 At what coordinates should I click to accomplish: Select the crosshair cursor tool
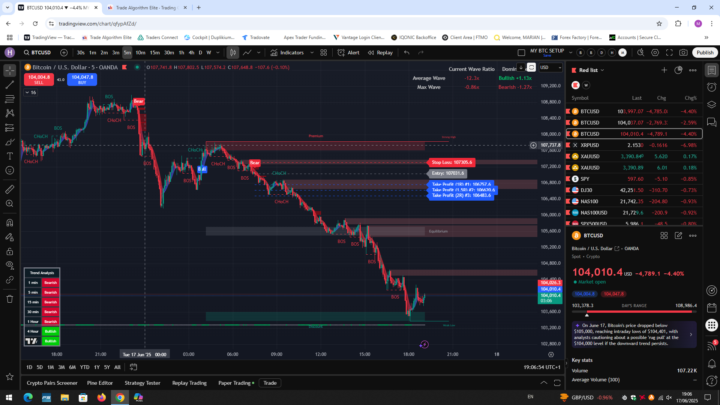point(10,71)
